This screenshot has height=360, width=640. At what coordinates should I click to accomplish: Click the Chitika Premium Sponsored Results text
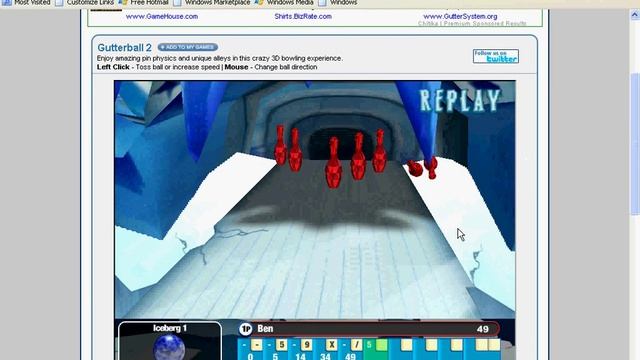click(x=472, y=24)
